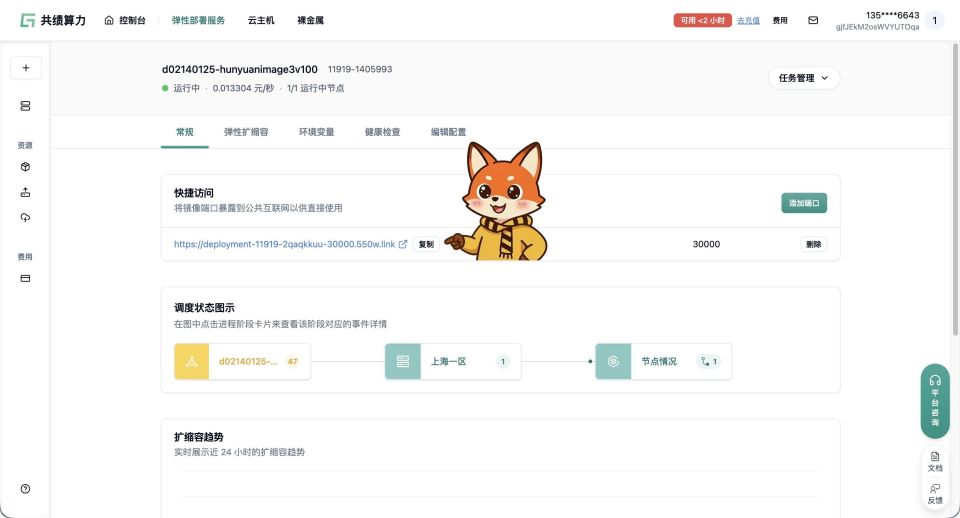Open the d02140125 yellow stage card
The height and width of the screenshot is (518, 960).
[242, 361]
